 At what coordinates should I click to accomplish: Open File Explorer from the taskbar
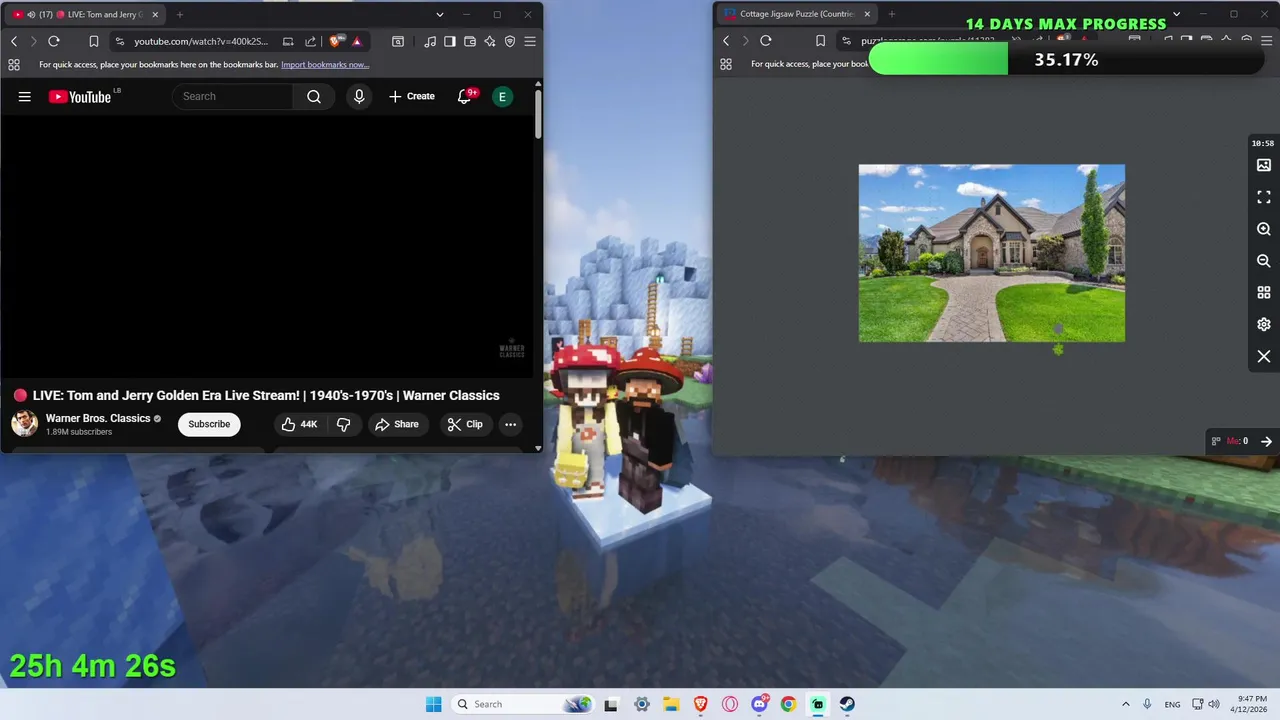coord(670,704)
